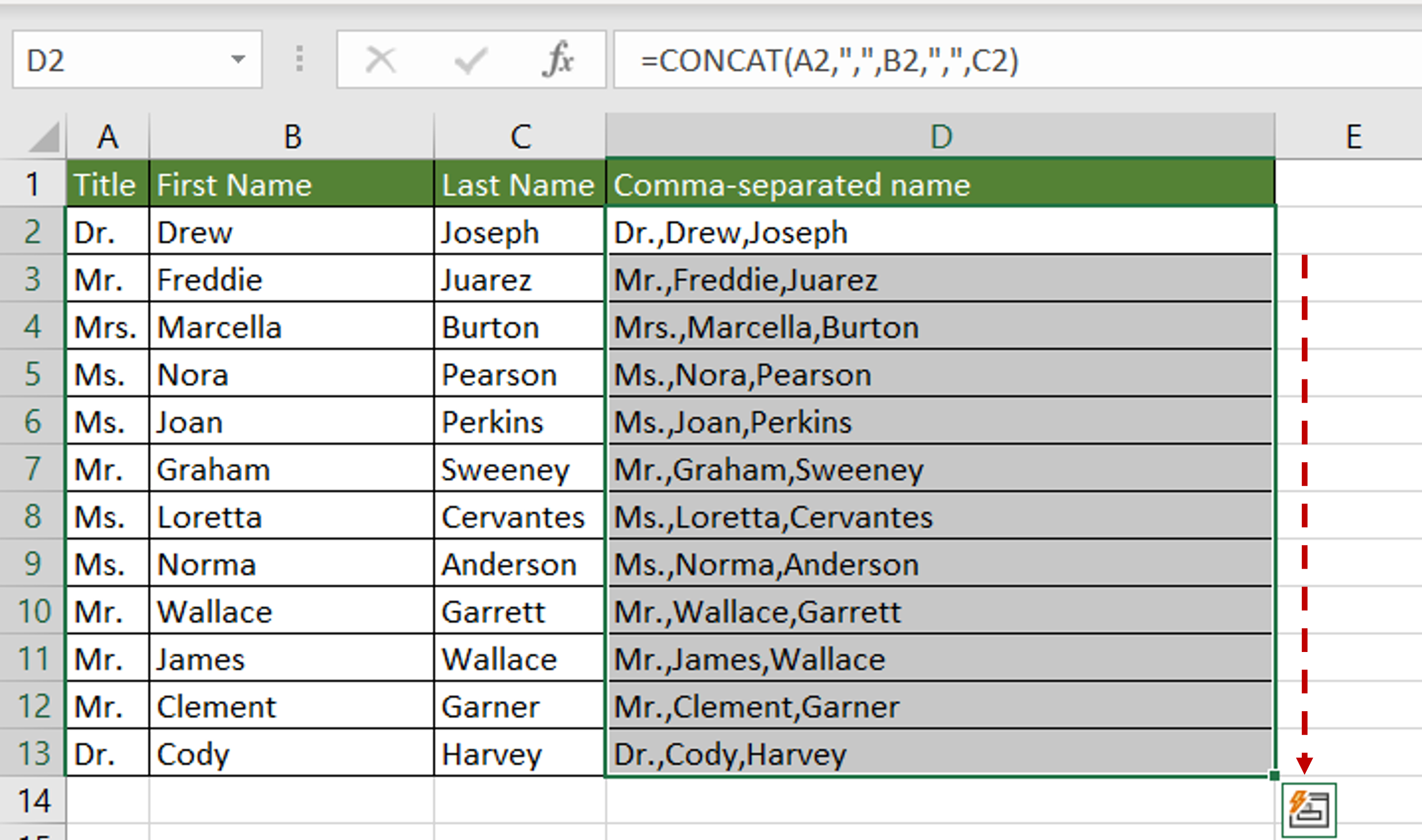Select row 7 header
1422x840 pixels.
point(32,469)
